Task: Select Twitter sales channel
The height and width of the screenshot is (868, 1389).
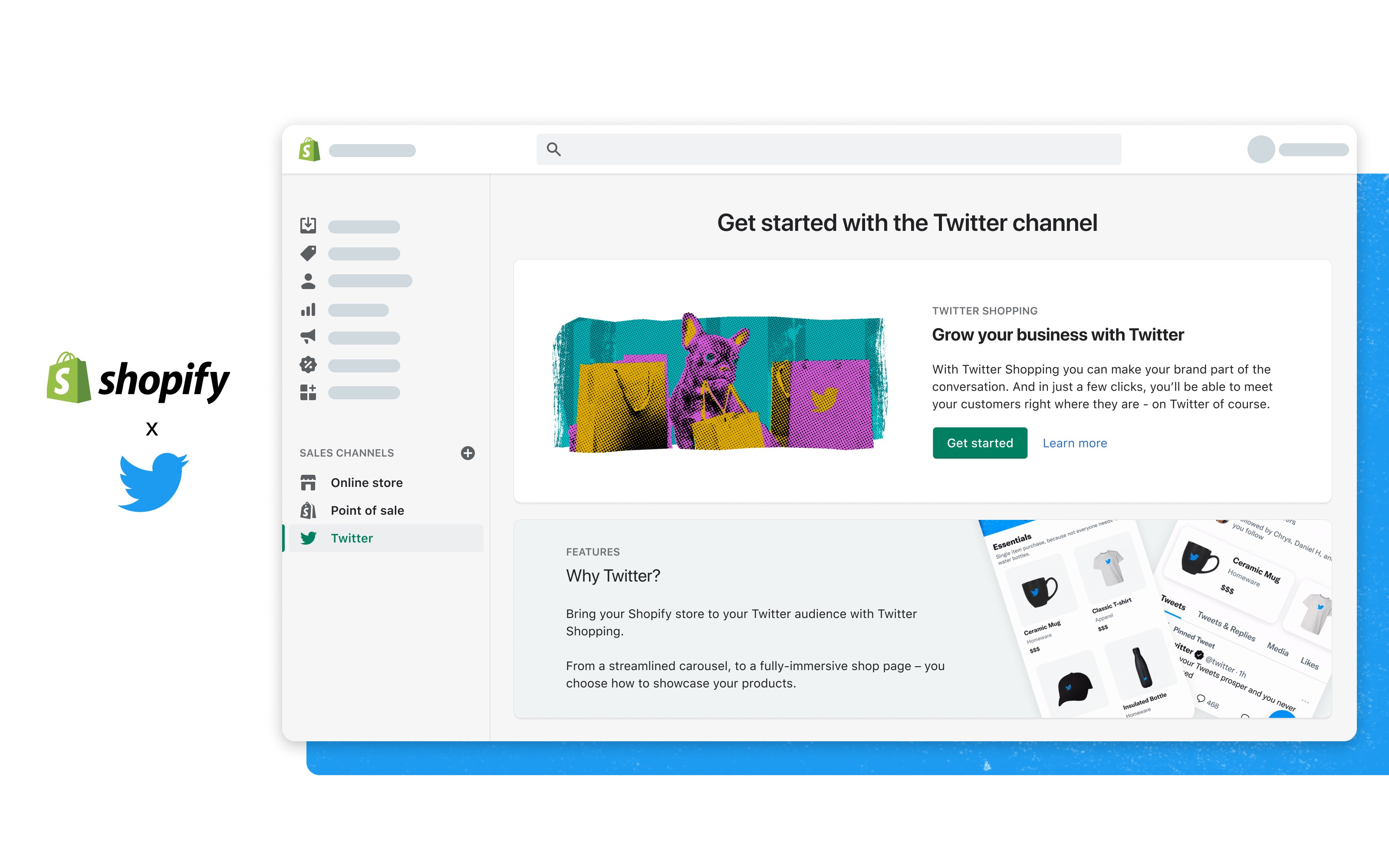Action: [351, 538]
